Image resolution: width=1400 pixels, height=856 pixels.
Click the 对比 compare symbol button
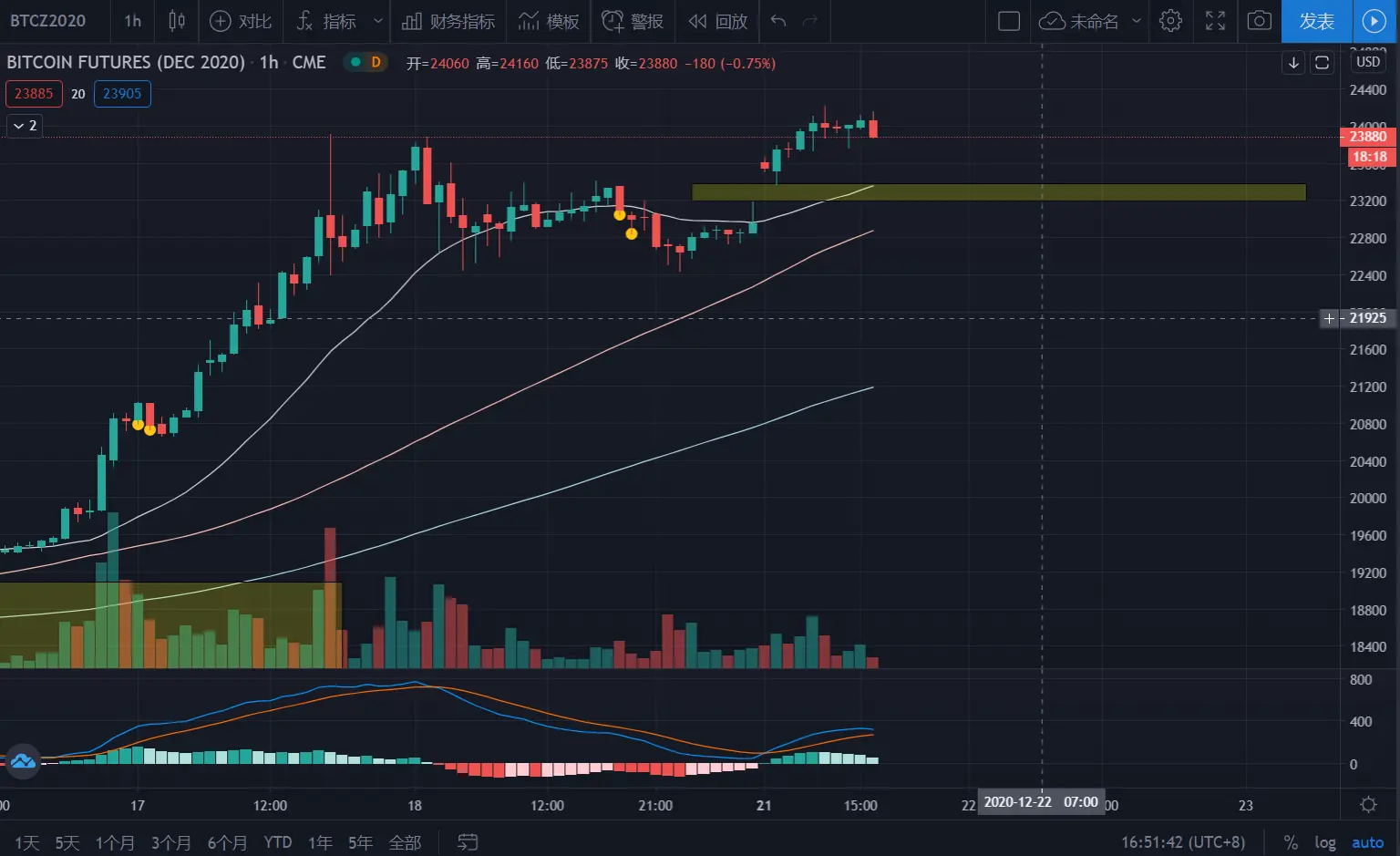point(241,21)
